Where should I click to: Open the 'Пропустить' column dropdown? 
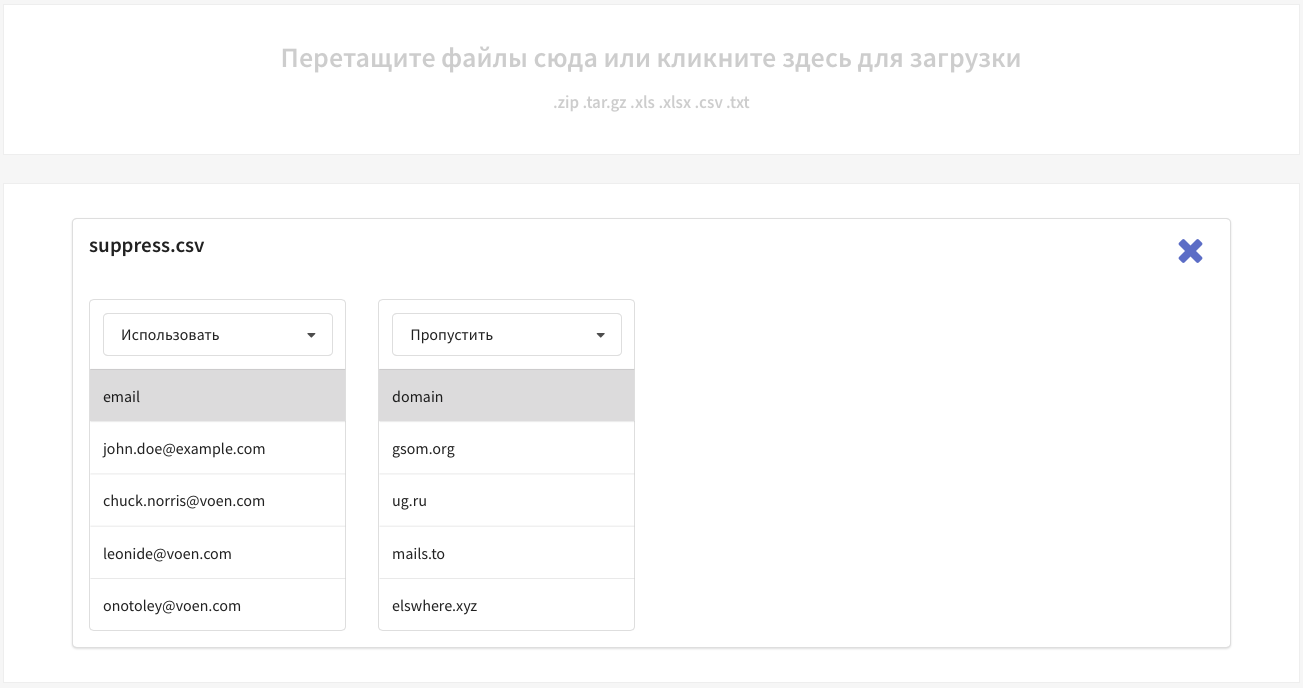(x=507, y=335)
